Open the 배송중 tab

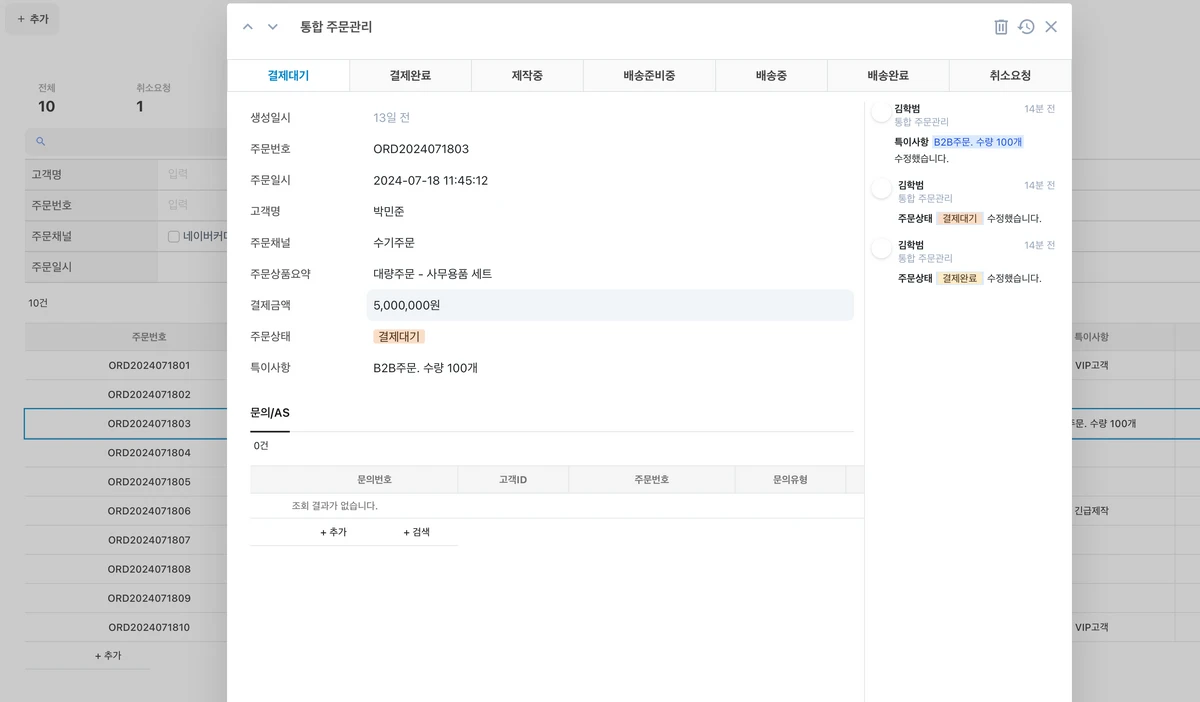[771, 75]
